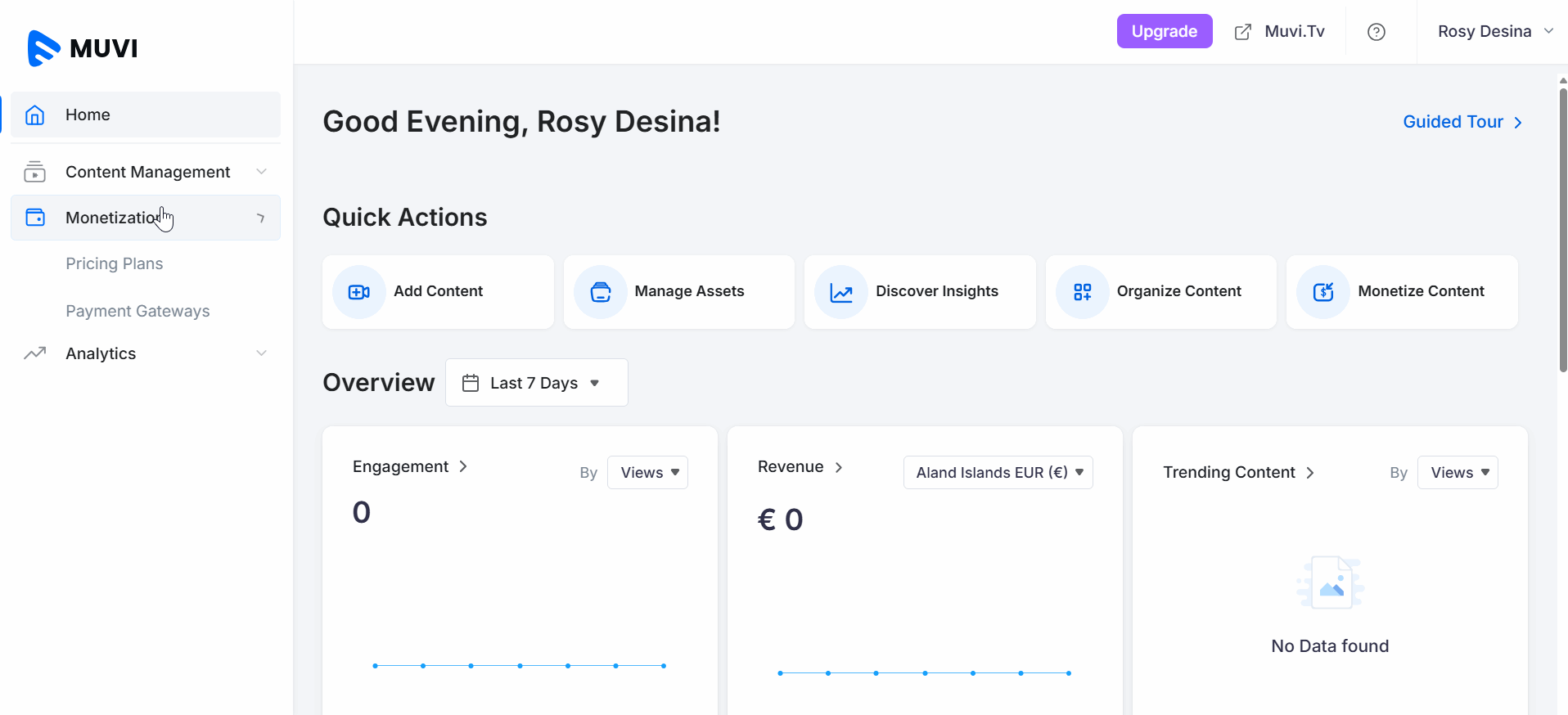Click the Add Content camera icon
This screenshot has height=715, width=1568.
pos(358,292)
